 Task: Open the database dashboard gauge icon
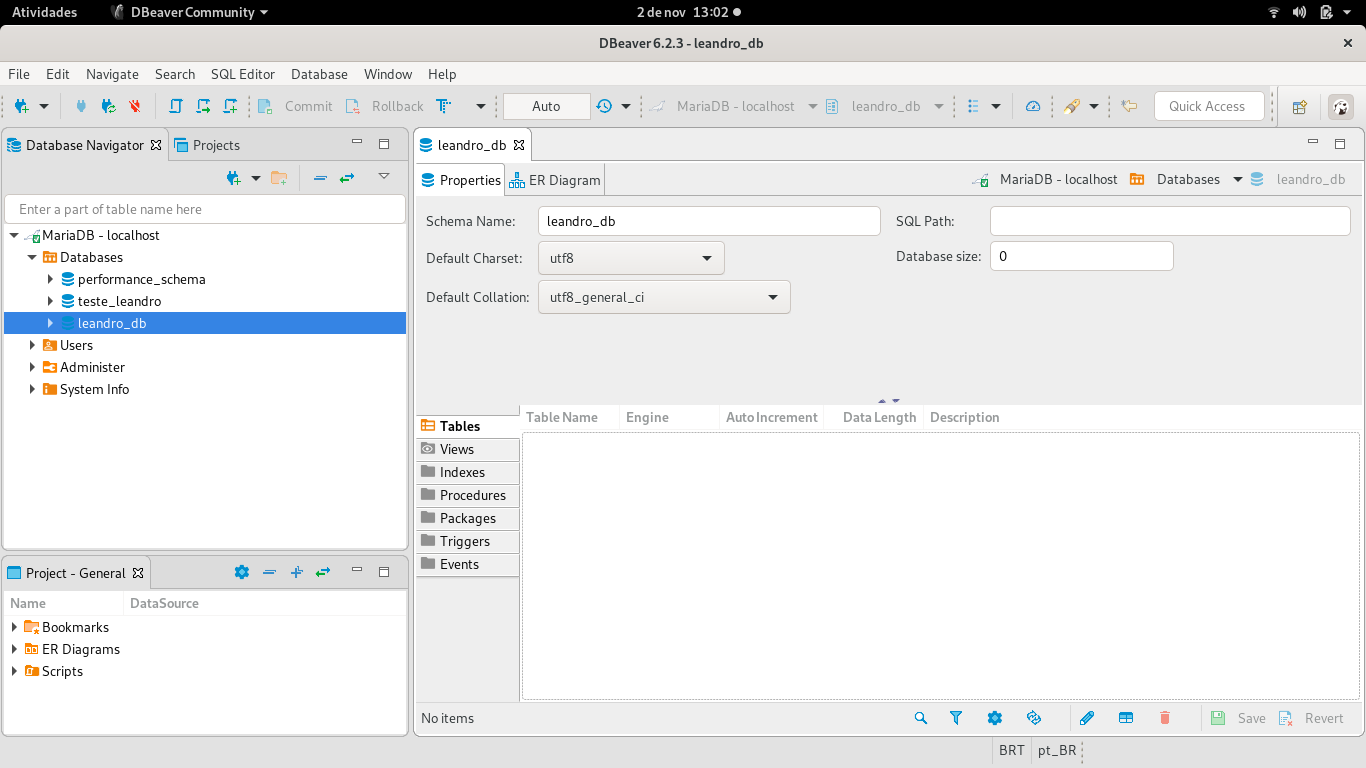1033,106
